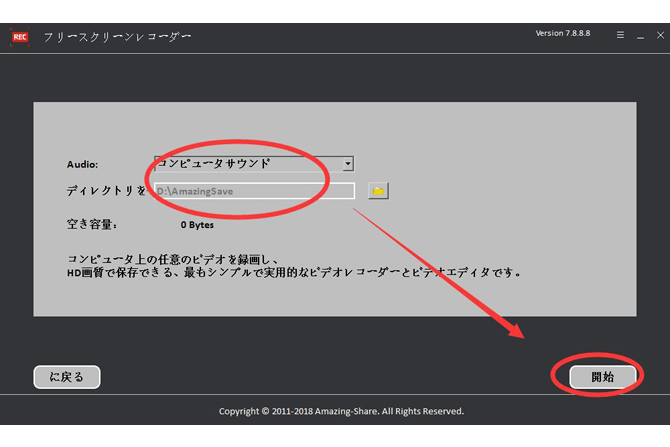Click the ディレクトリを label
Image resolution: width=670 pixels, height=447 pixels.
106,191
